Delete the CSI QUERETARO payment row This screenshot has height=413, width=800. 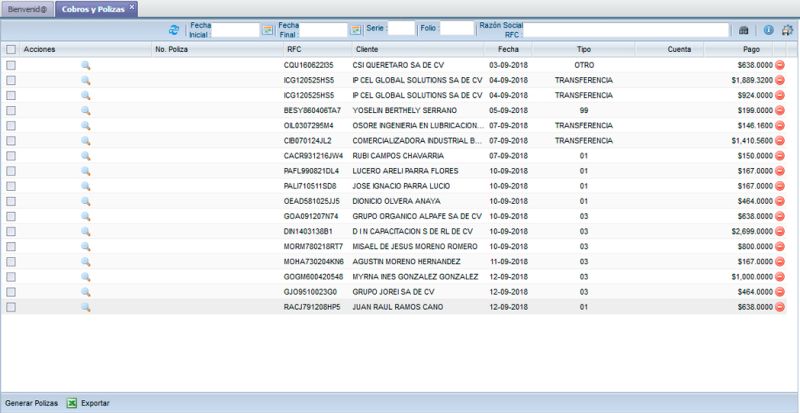pyautogui.click(x=780, y=64)
